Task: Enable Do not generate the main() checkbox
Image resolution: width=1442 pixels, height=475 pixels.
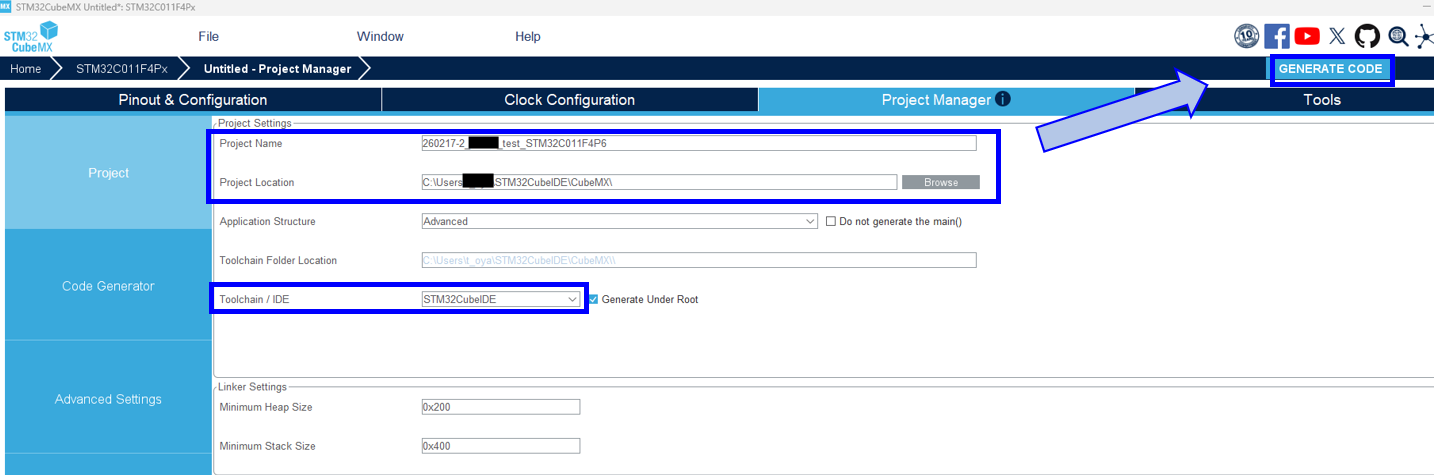Action: point(831,221)
